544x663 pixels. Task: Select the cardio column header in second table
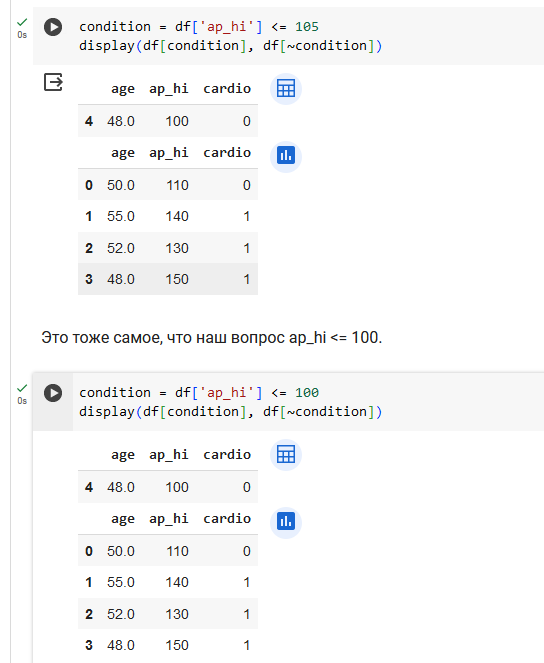[227, 519]
